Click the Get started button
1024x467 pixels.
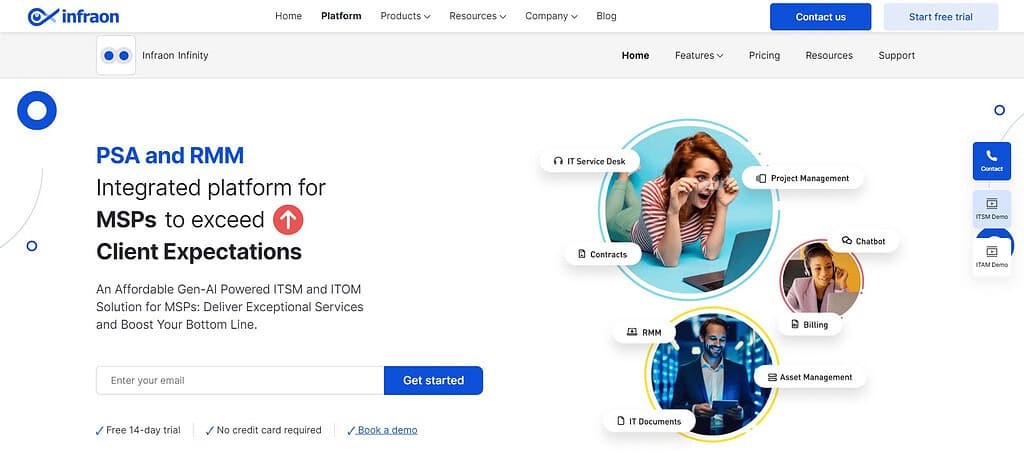click(x=433, y=380)
